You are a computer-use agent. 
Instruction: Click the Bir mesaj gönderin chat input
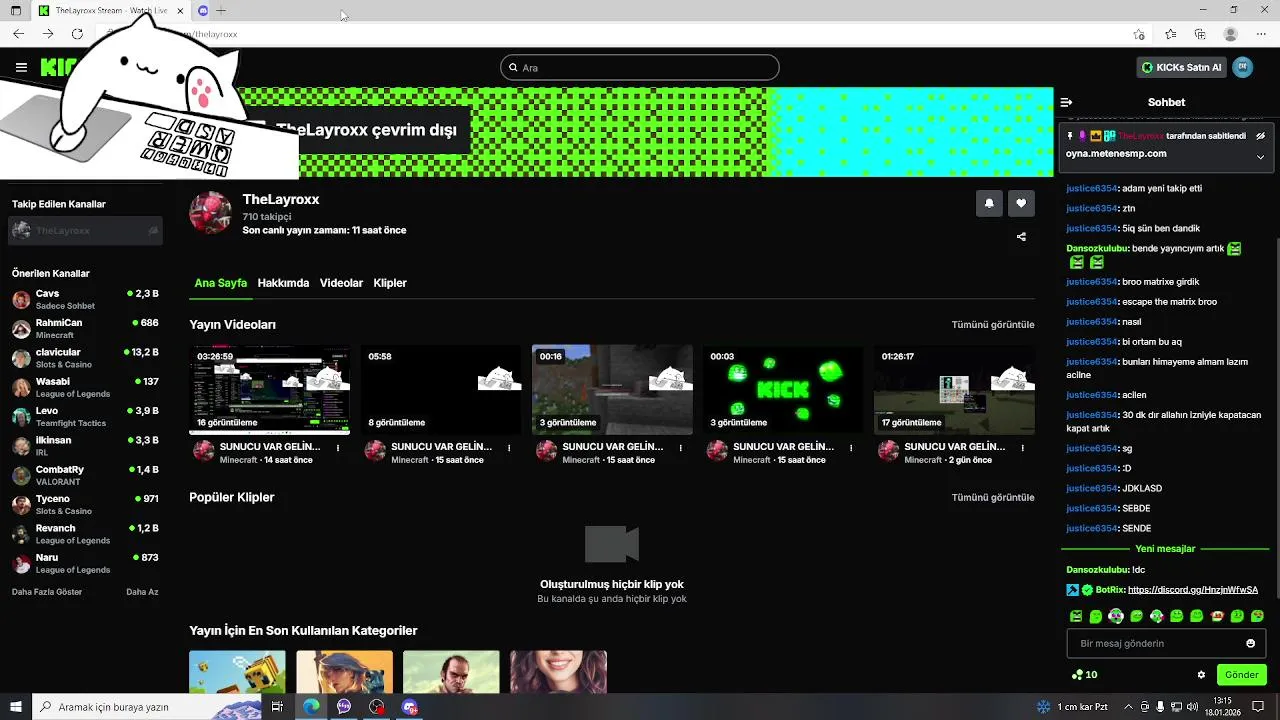pos(1166,643)
